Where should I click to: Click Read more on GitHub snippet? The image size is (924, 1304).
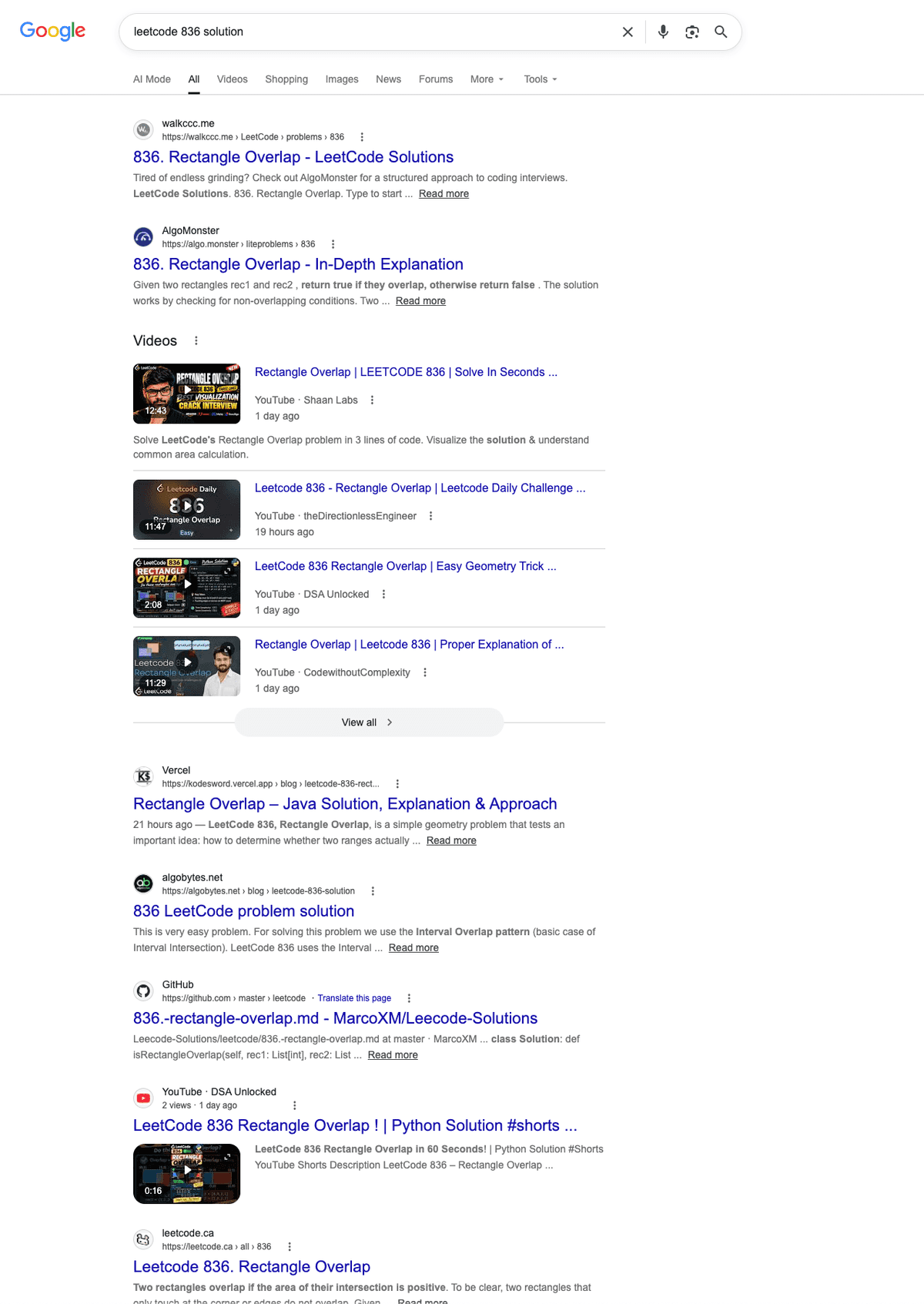click(x=393, y=1055)
